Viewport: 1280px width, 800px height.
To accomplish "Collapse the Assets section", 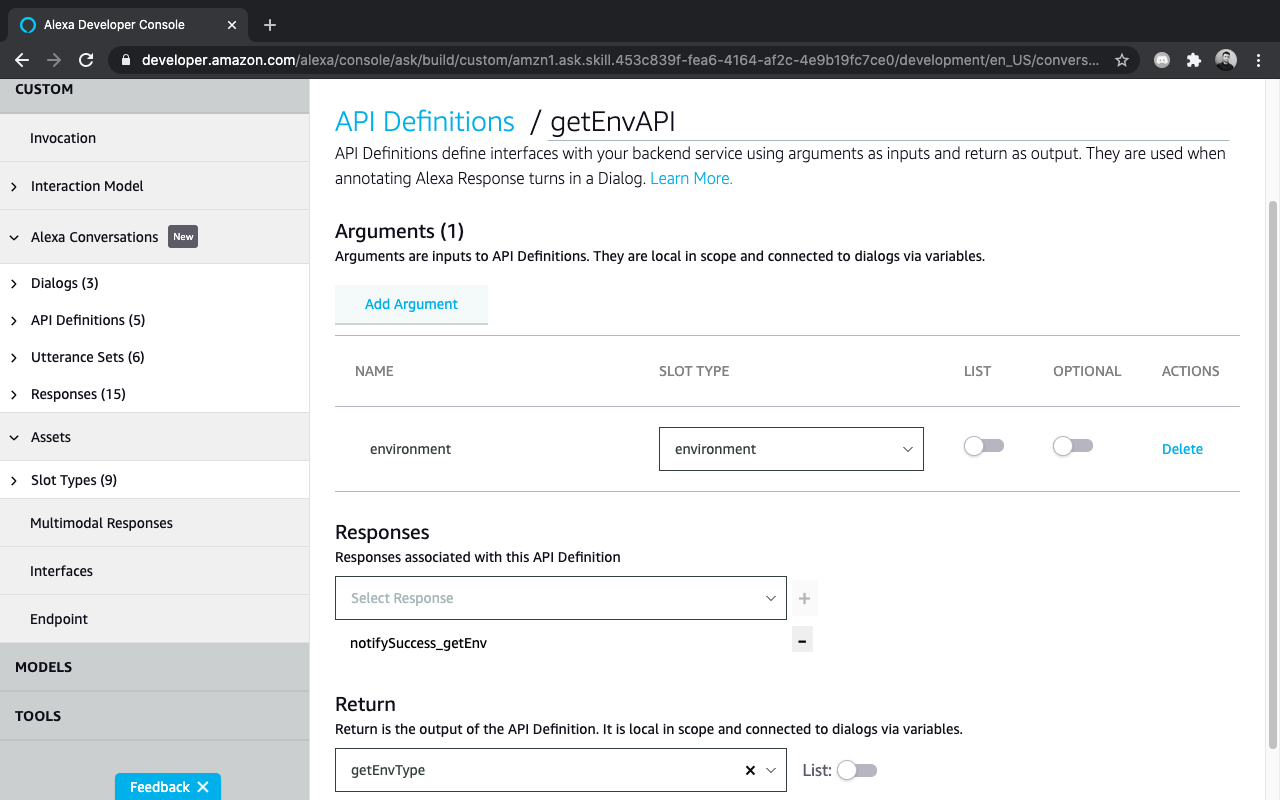I will click(14, 437).
